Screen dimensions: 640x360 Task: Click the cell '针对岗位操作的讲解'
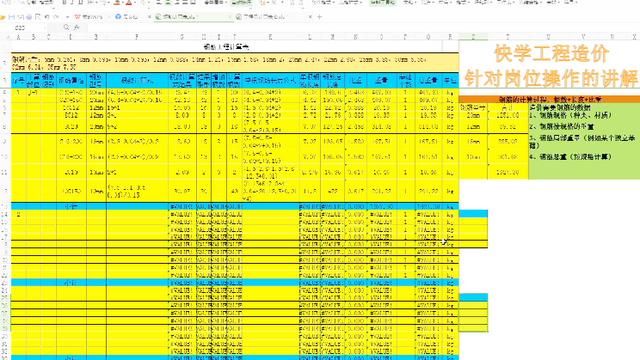[x=551, y=78]
